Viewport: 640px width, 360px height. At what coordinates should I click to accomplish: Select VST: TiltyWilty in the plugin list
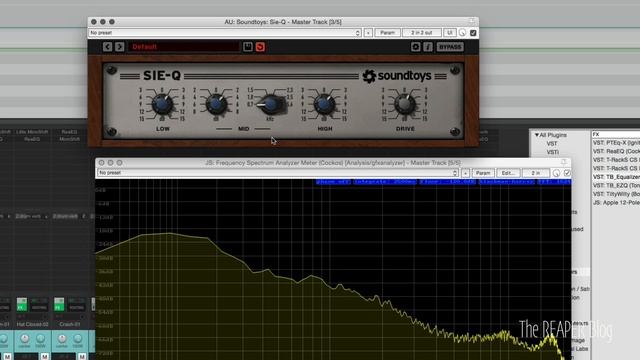[616, 194]
